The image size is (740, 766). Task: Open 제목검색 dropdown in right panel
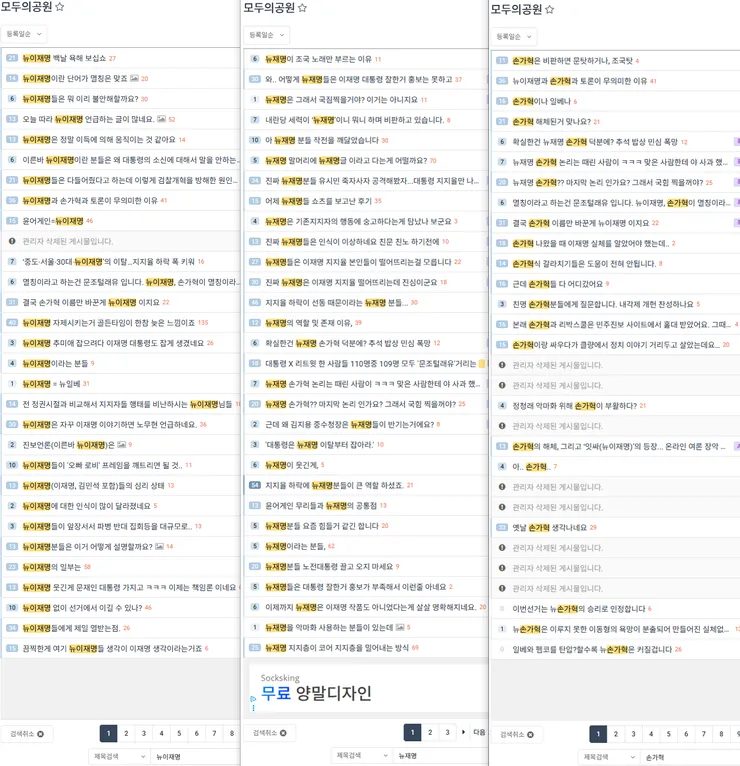coord(609,757)
